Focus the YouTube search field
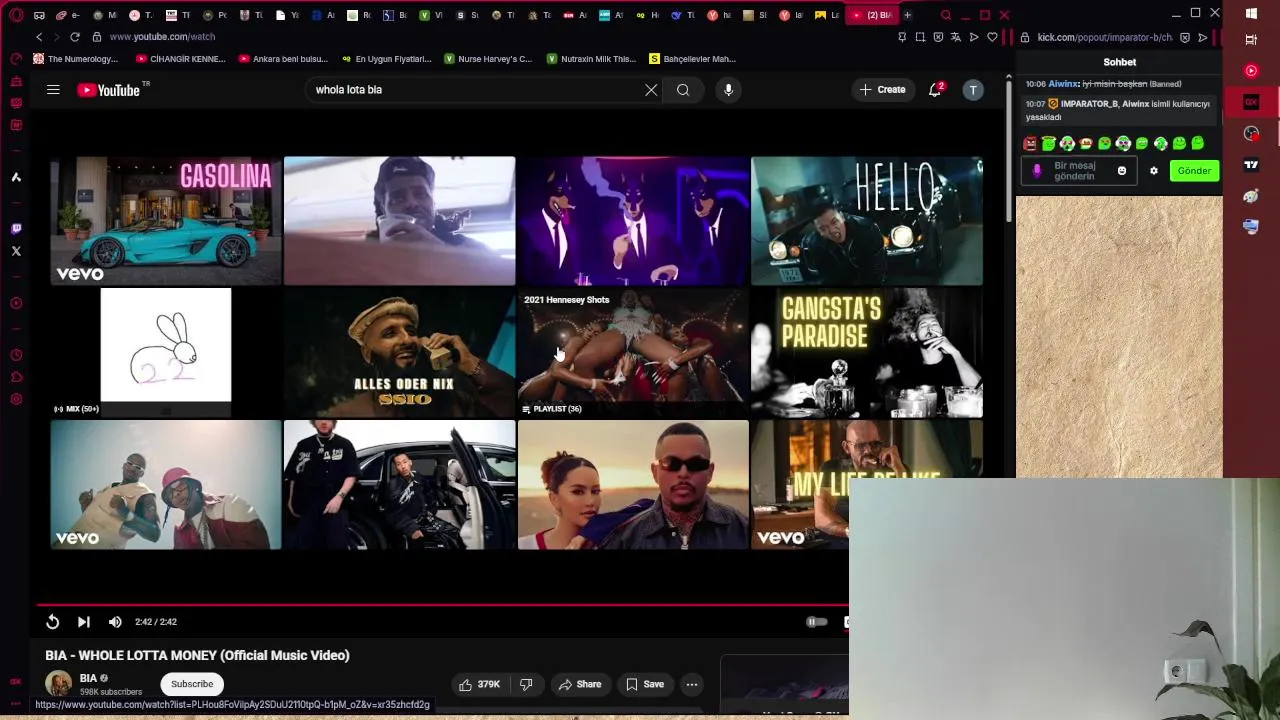Viewport: 1280px width, 720px height. click(475, 90)
